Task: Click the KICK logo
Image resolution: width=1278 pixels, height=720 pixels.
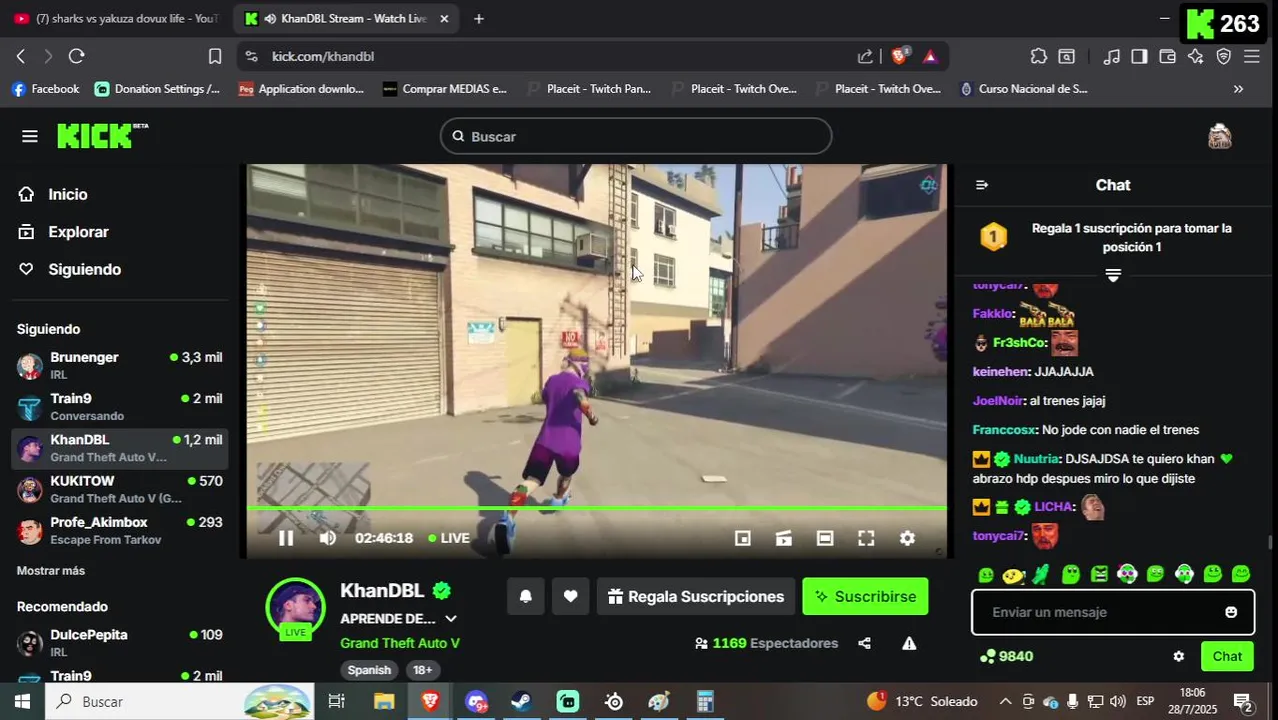Action: click(x=102, y=136)
